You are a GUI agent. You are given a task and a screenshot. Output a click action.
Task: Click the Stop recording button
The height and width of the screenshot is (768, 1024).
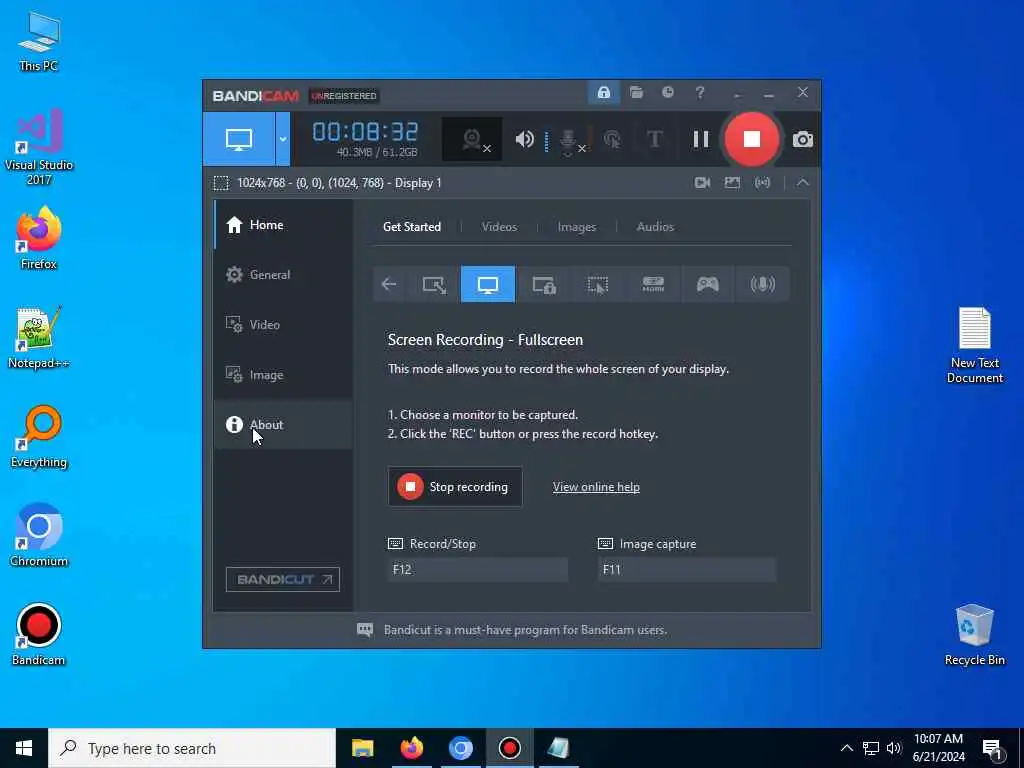(455, 487)
